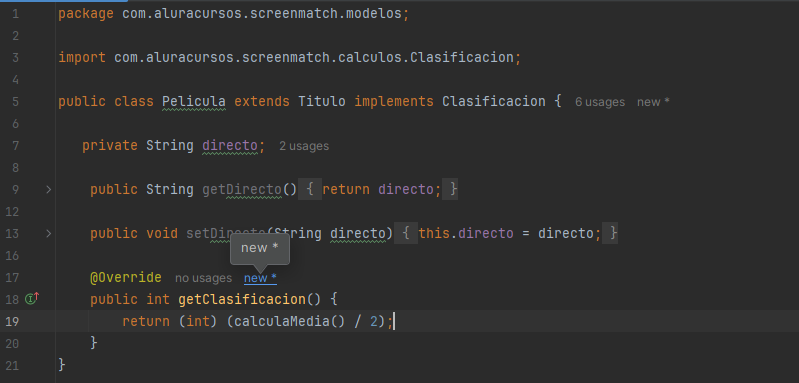Click the implements-method gutter icon on line 18

(32, 299)
